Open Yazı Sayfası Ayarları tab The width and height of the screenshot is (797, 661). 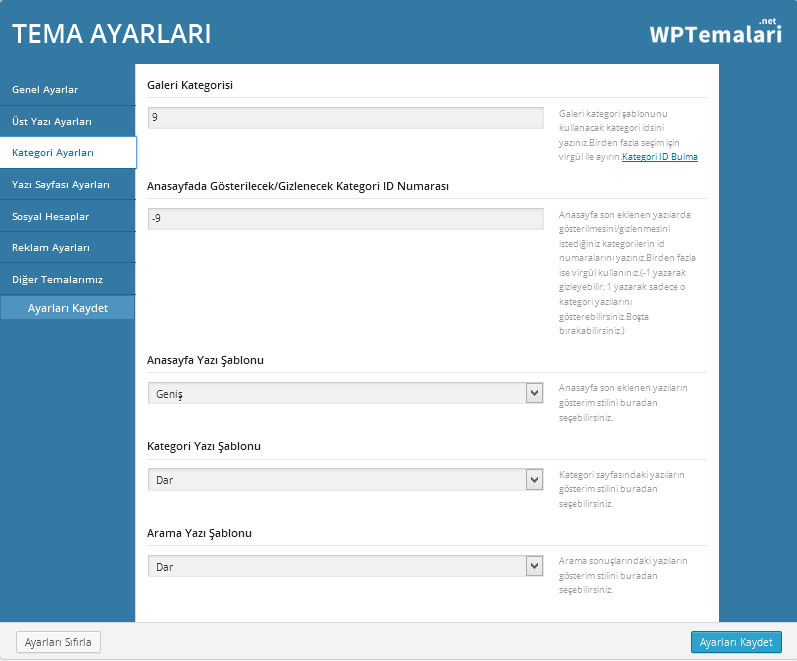click(68, 185)
